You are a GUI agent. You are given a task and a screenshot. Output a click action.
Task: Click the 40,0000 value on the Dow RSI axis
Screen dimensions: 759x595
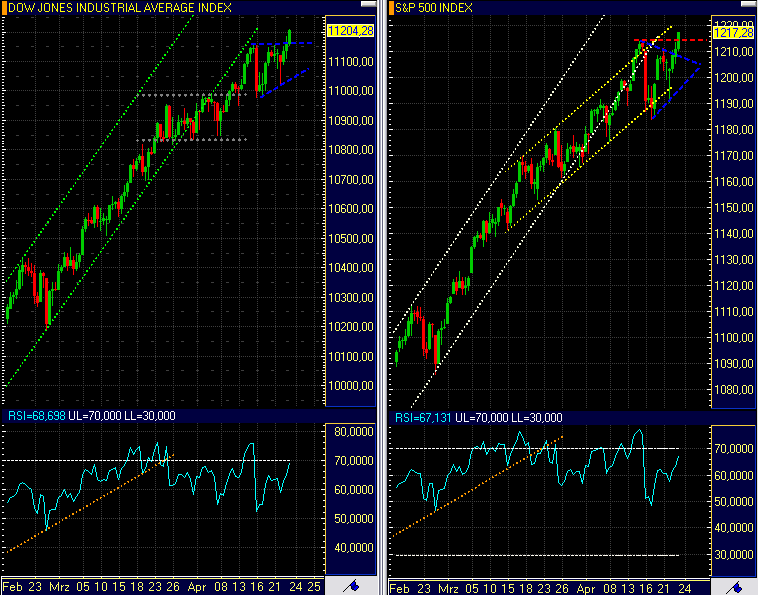point(354,548)
